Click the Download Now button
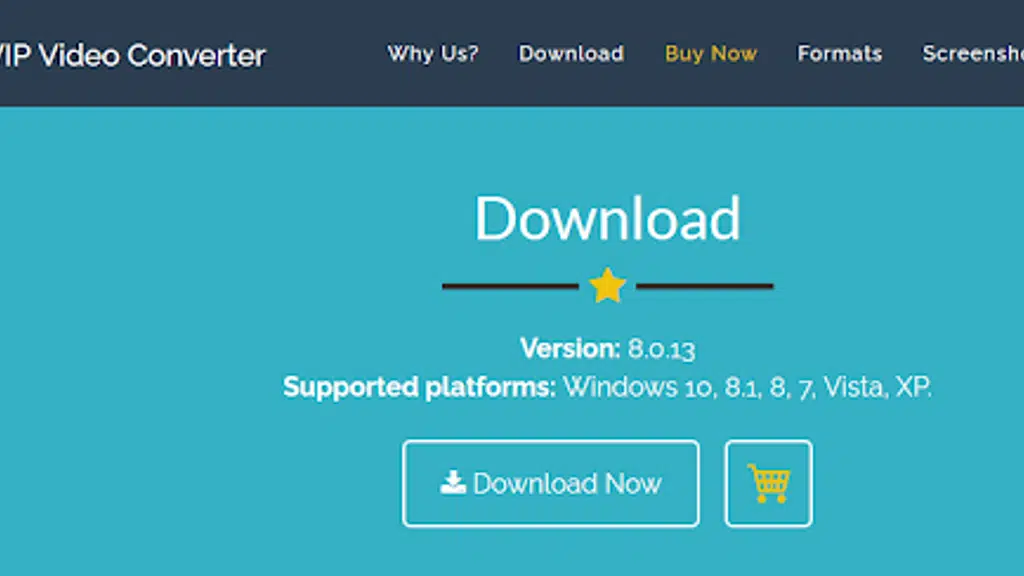Viewport: 1024px width, 576px height. click(x=551, y=483)
